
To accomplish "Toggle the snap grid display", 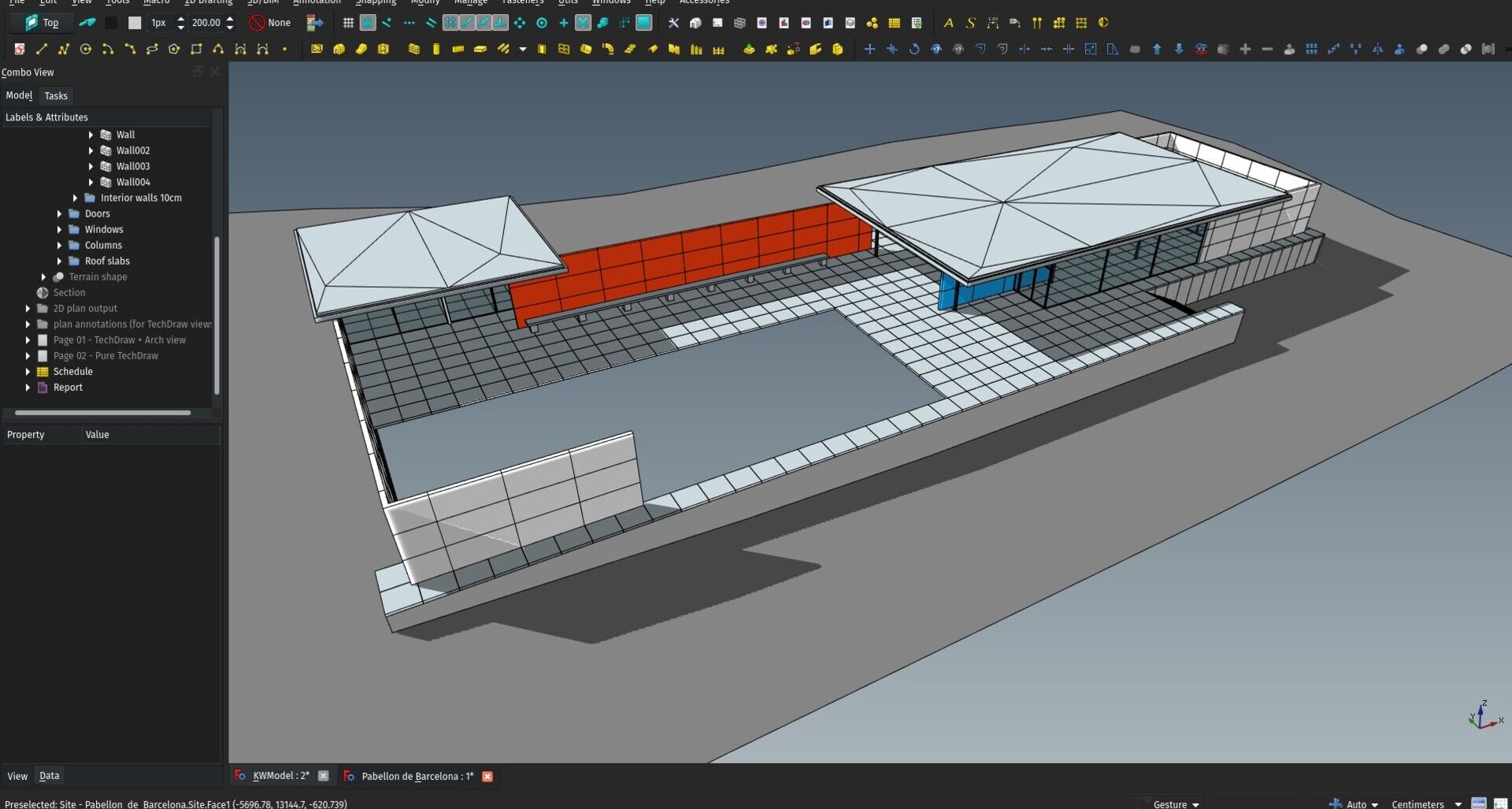I will point(348,23).
